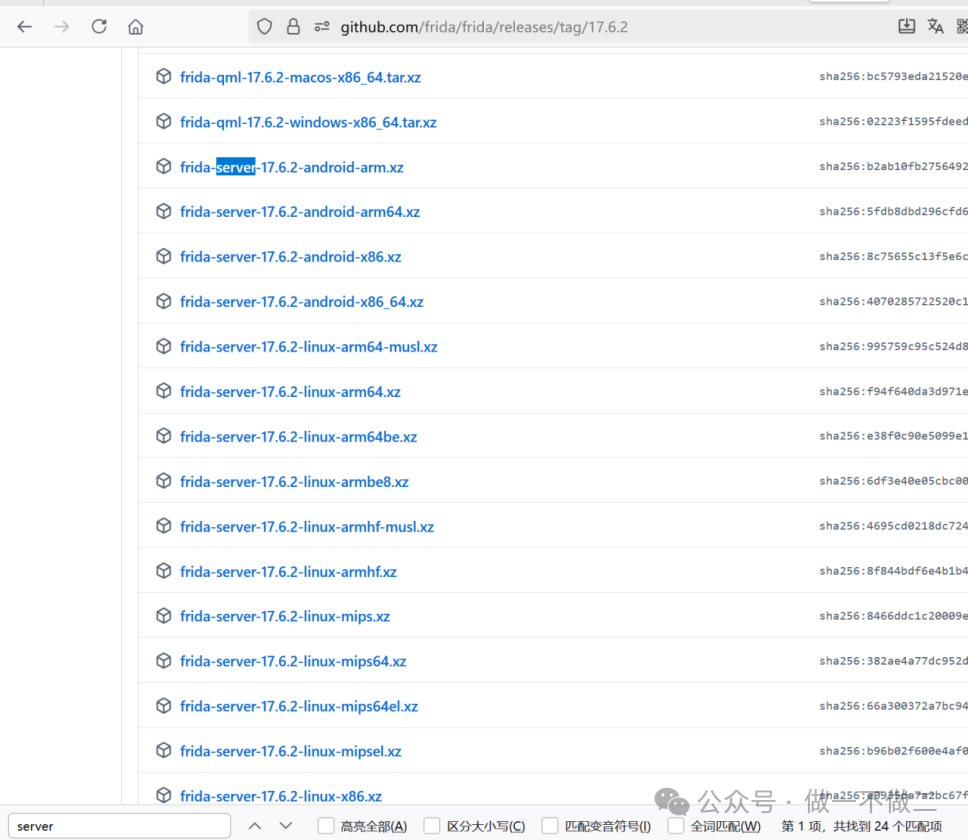Click the tracking protection shield icon
Screen dimensions: 968x840
pyautogui.click(x=262, y=26)
